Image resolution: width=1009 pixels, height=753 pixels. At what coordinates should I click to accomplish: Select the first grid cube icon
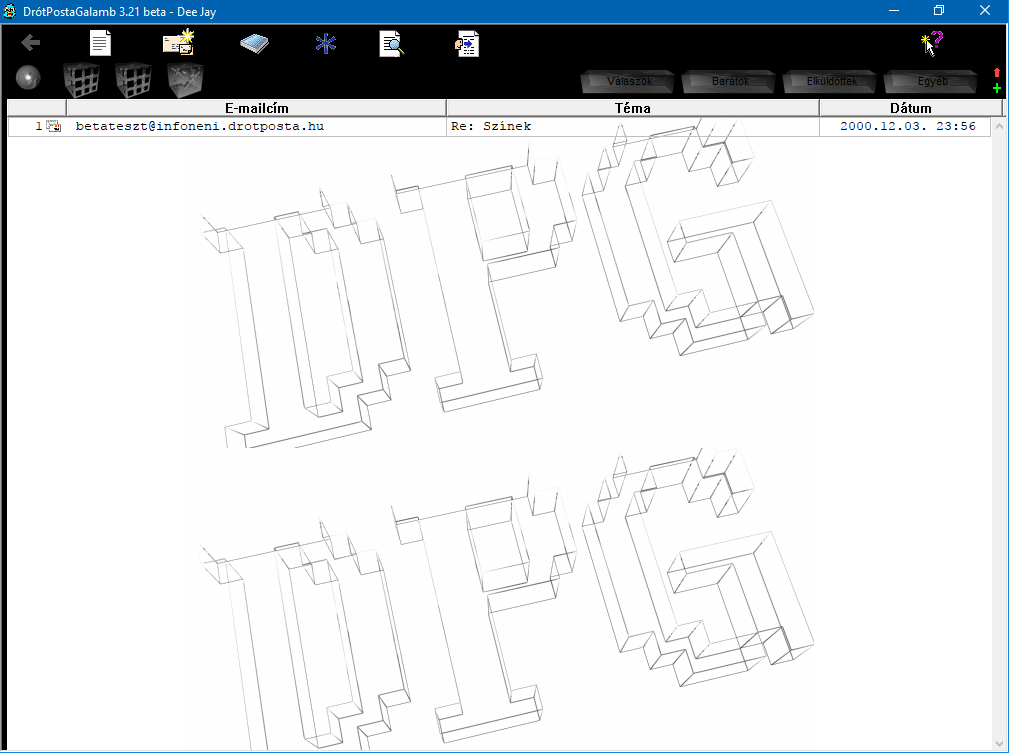tap(81, 79)
